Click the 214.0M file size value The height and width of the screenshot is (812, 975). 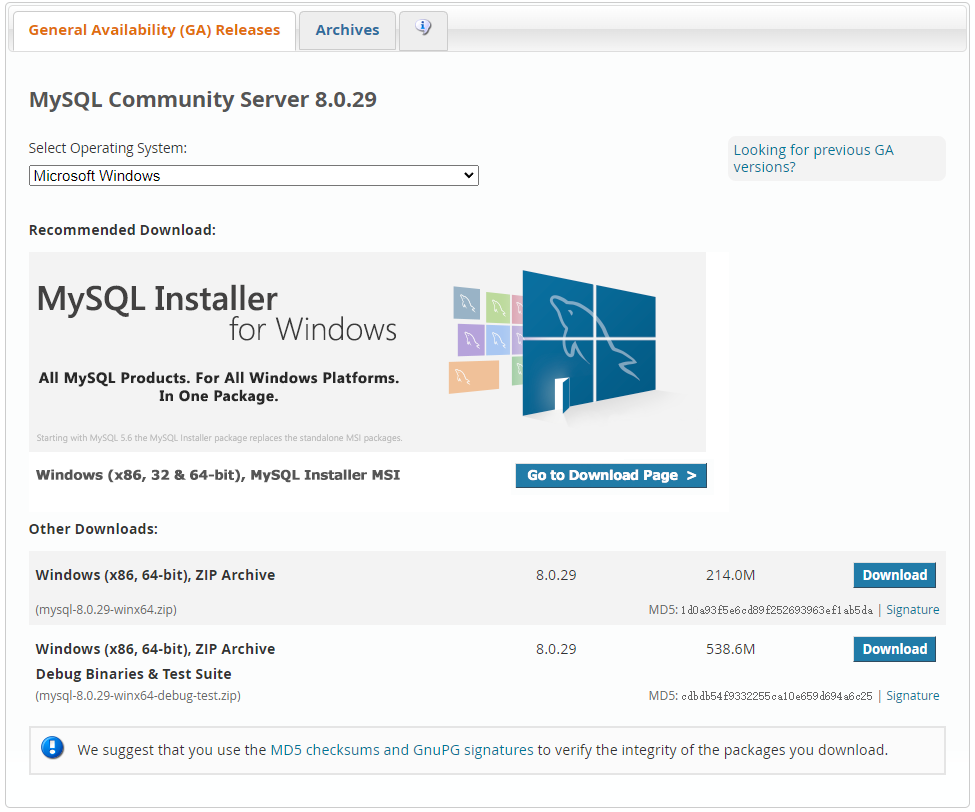(x=730, y=575)
